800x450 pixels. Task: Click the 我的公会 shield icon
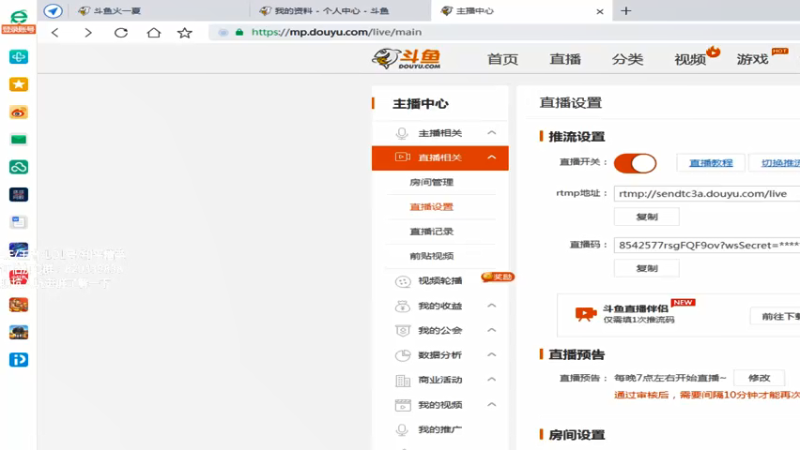click(x=403, y=331)
